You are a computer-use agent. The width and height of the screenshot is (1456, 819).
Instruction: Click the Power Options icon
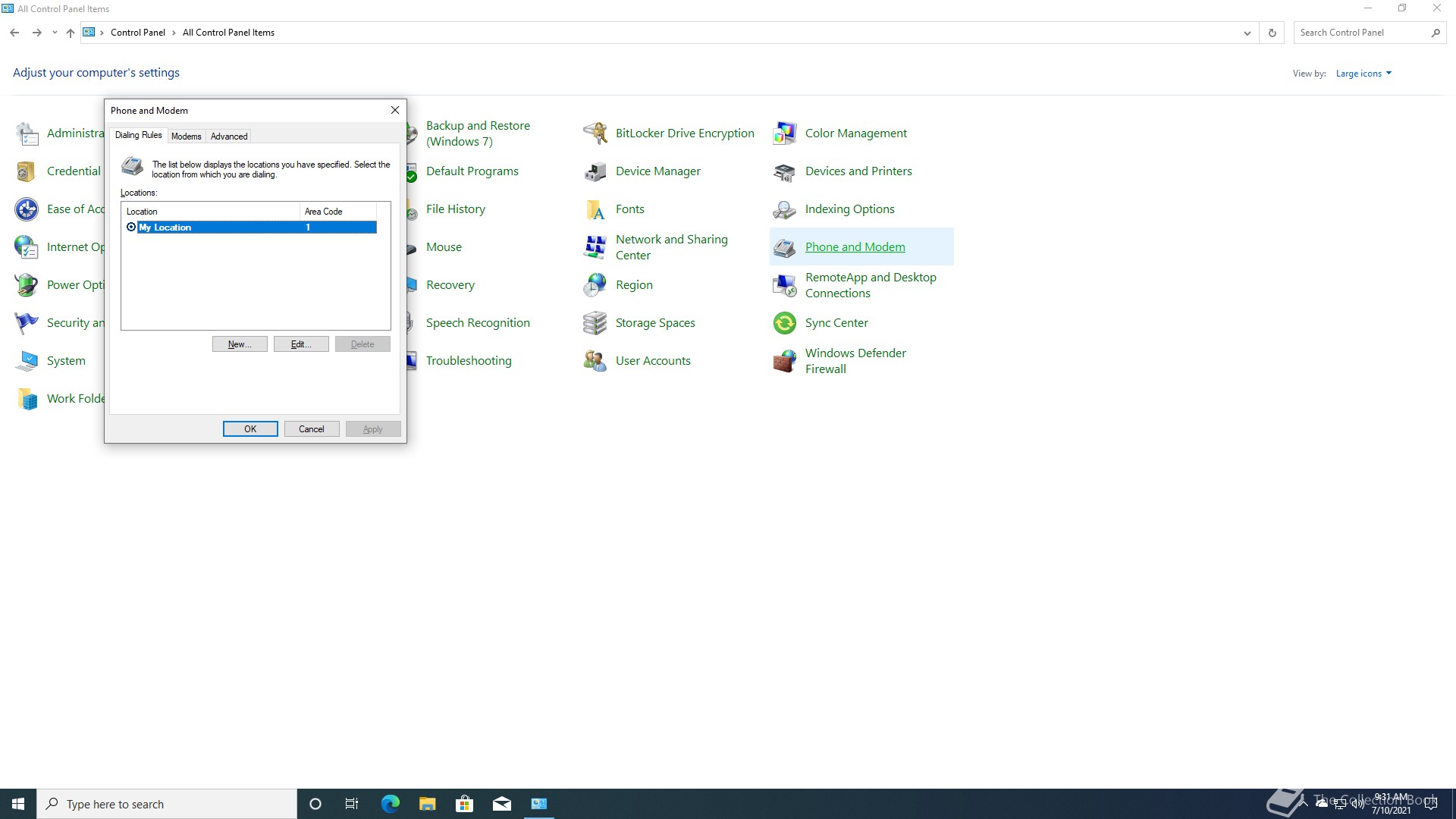click(x=27, y=285)
